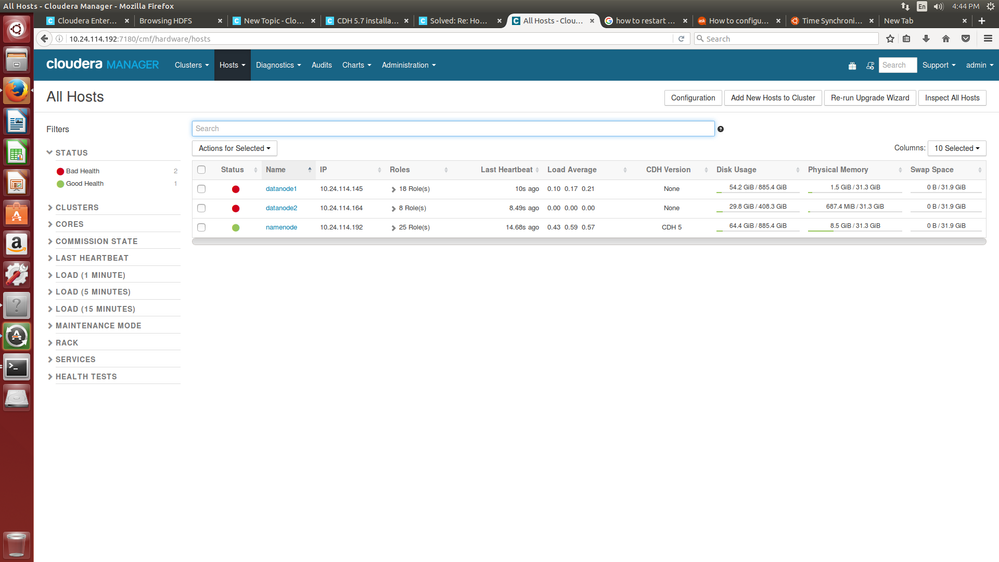Open the Clusters menu

[x=191, y=65]
